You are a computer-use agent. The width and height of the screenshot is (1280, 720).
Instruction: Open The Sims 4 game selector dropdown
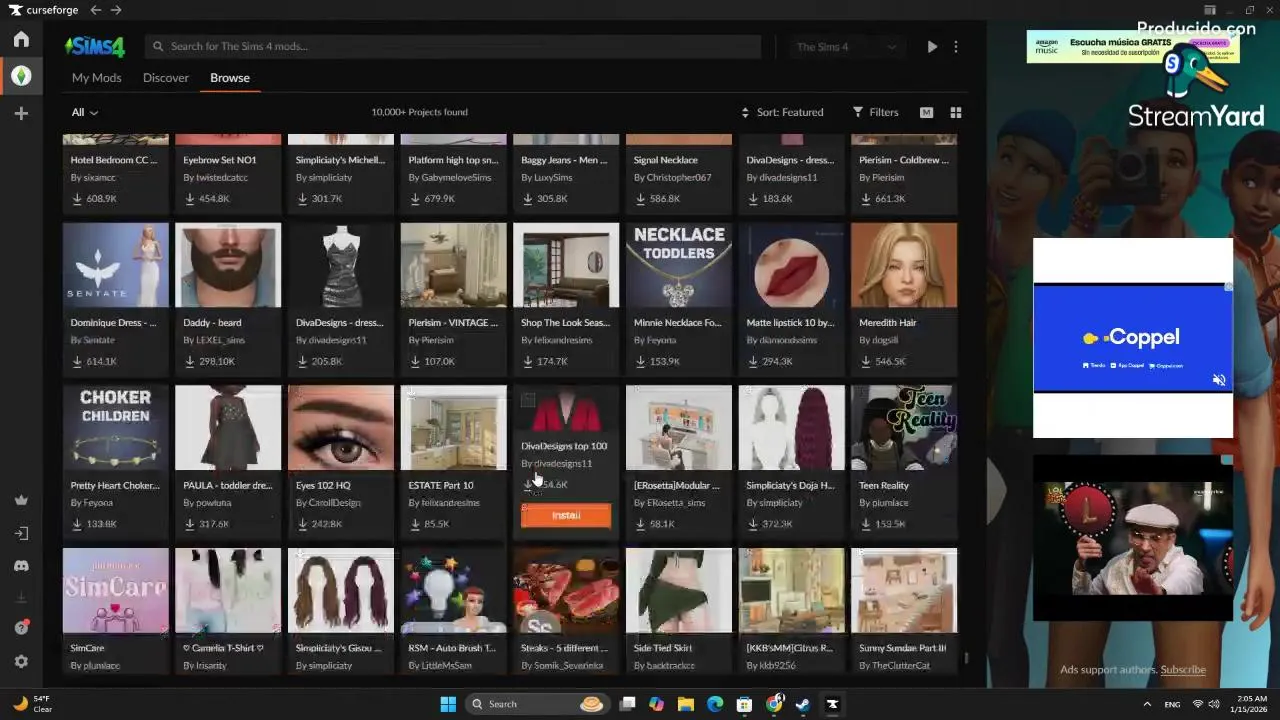[845, 47]
